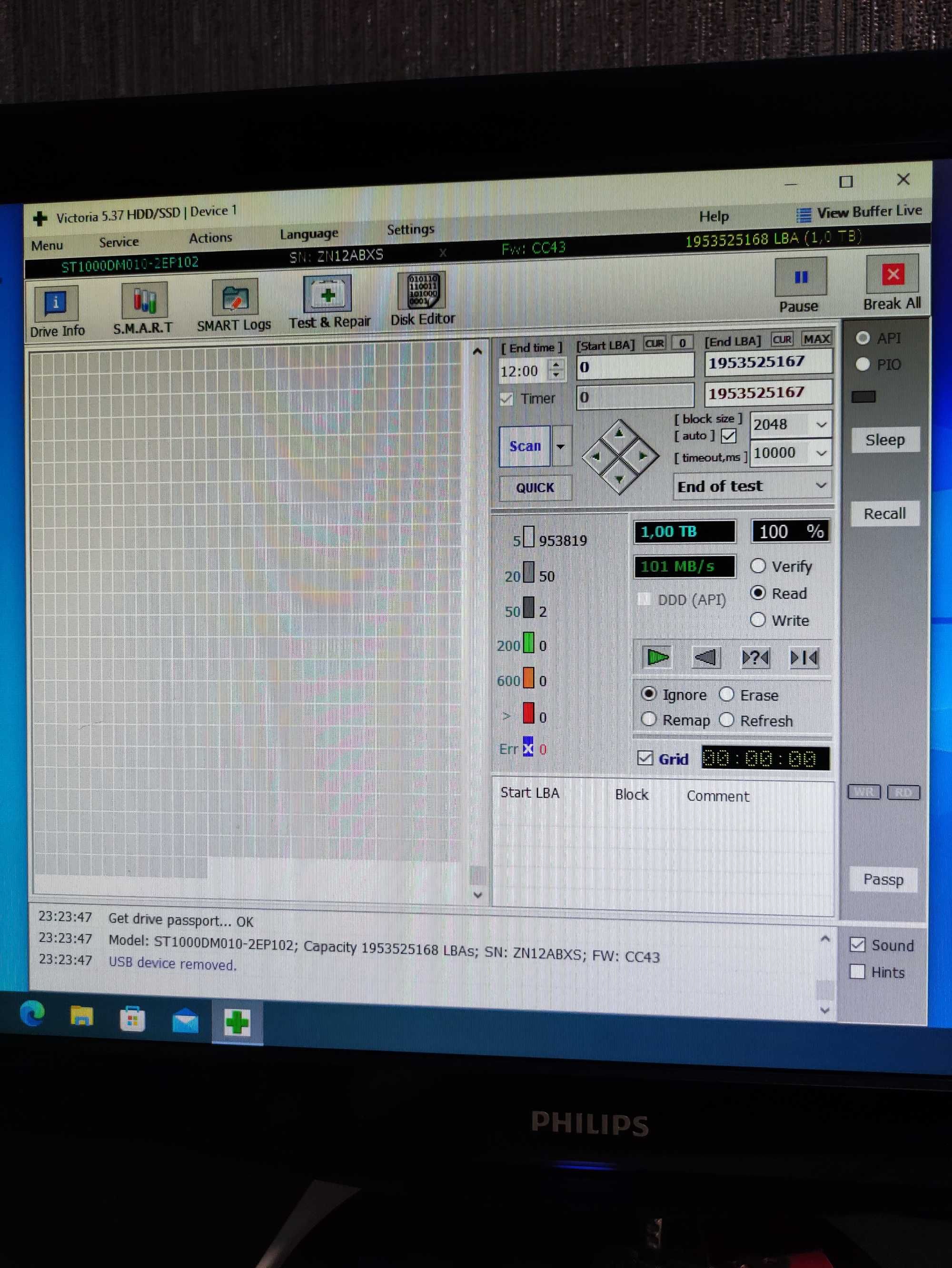The width and height of the screenshot is (952, 1268).
Task: Select the Remap radio option
Action: [648, 719]
